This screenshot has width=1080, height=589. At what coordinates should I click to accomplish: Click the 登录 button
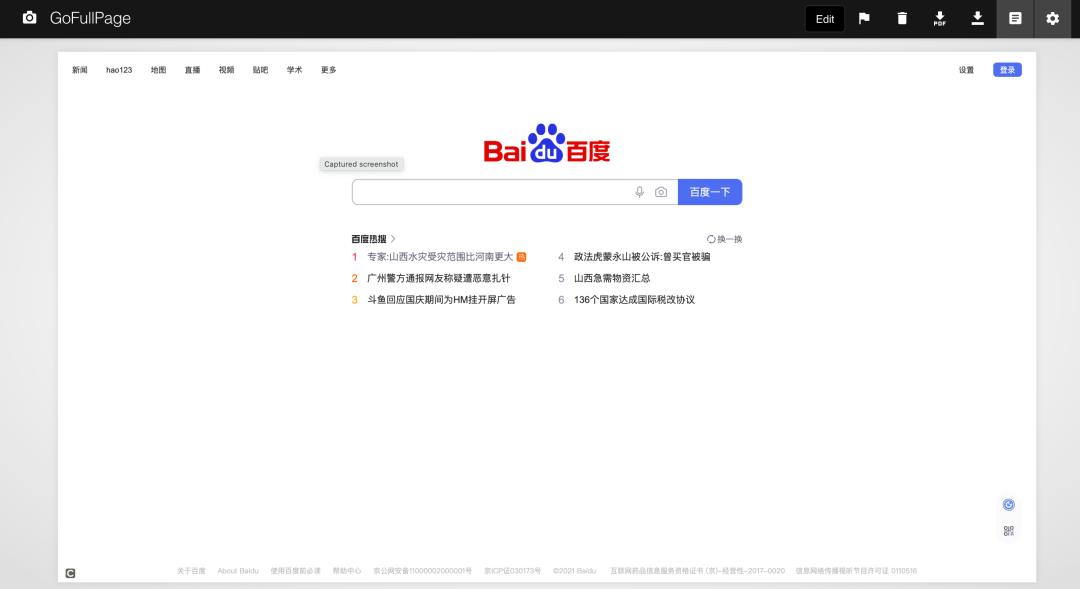(1007, 69)
